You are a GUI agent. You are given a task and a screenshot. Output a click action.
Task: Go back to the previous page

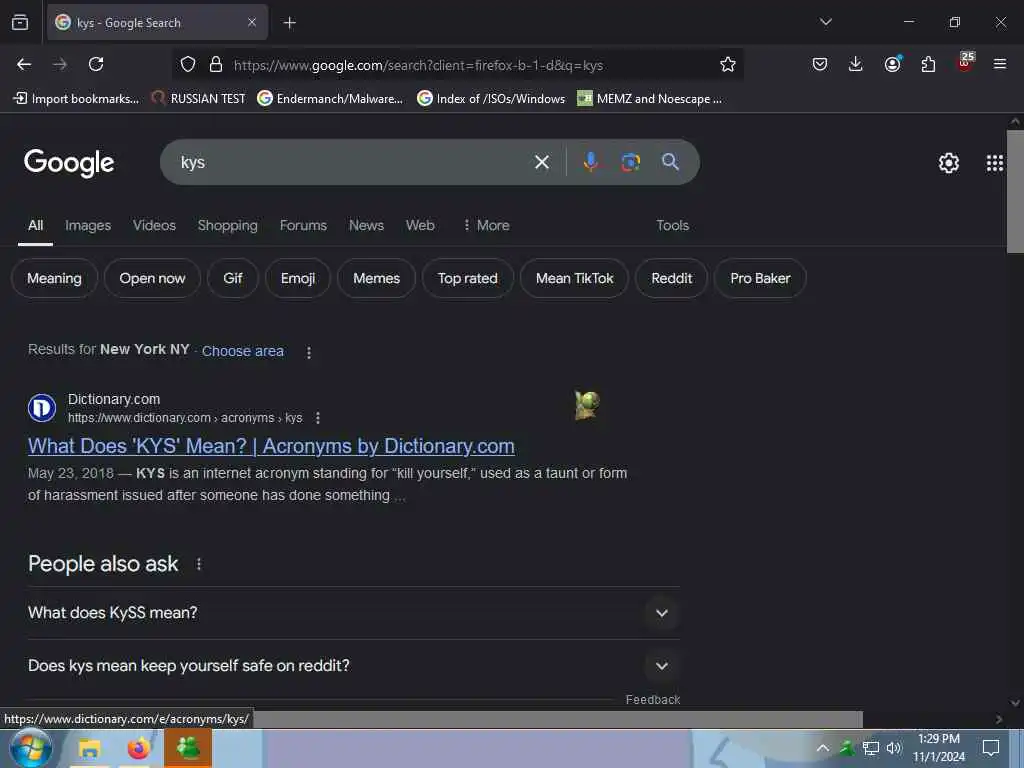click(24, 64)
